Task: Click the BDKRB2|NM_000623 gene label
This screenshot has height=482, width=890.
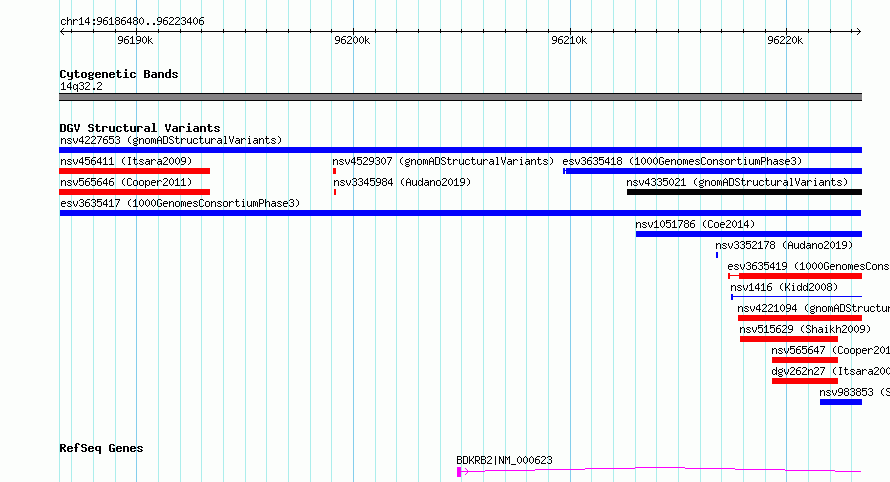Action: pos(504,460)
